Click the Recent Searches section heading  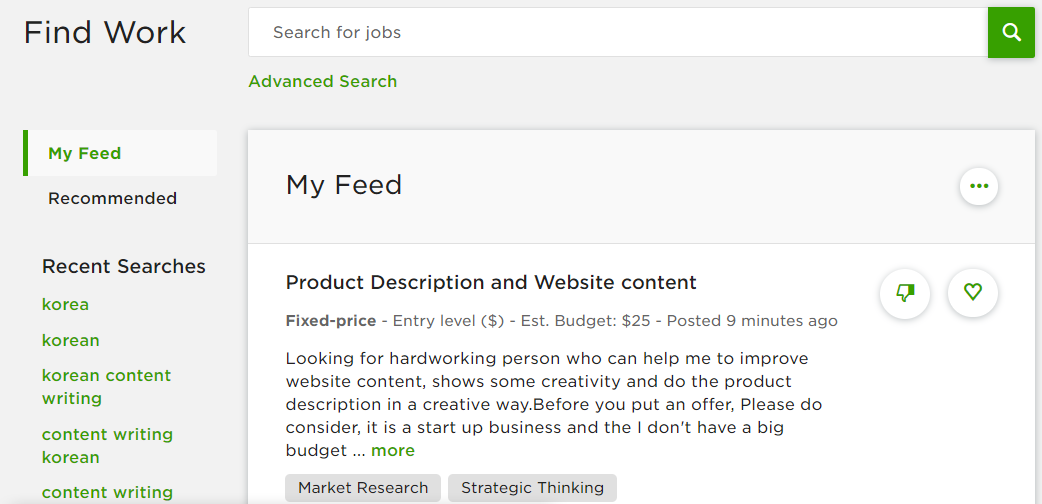[124, 266]
